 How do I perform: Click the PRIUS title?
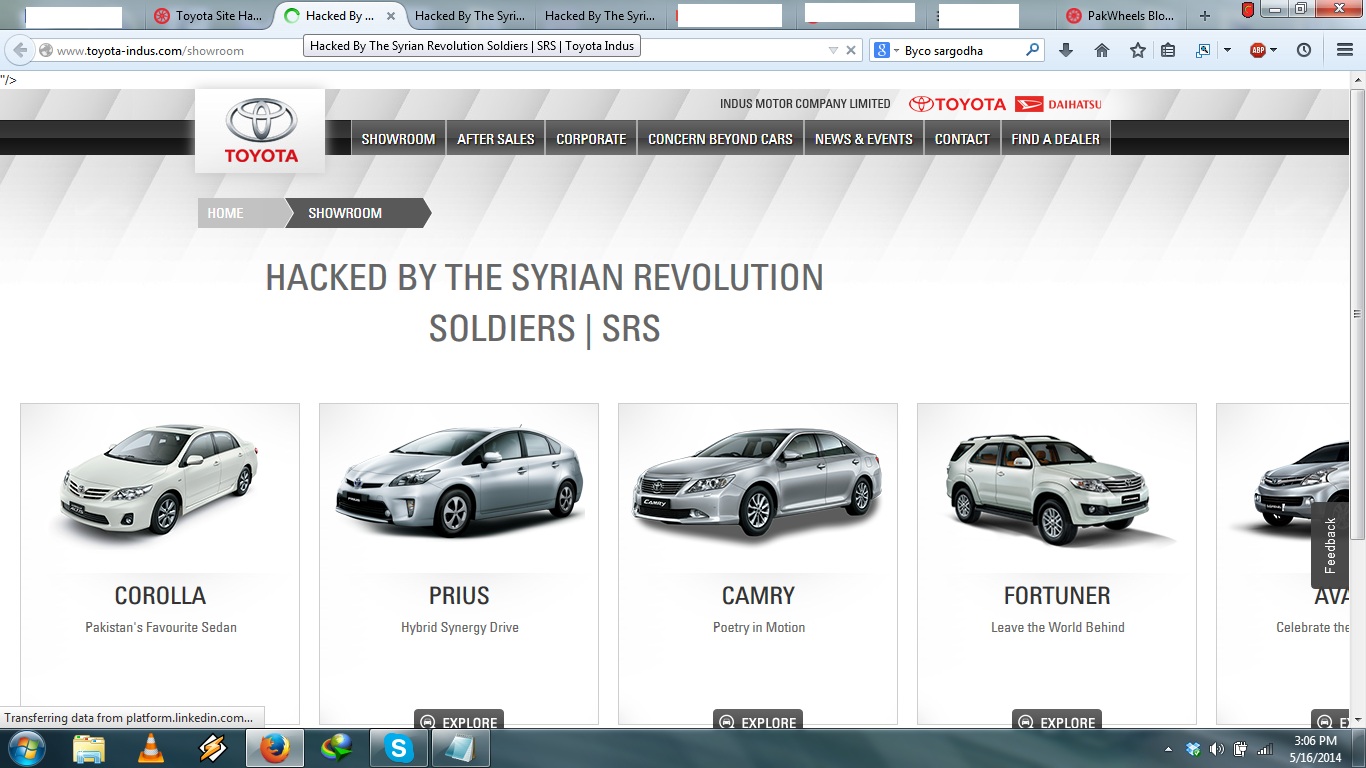459,596
